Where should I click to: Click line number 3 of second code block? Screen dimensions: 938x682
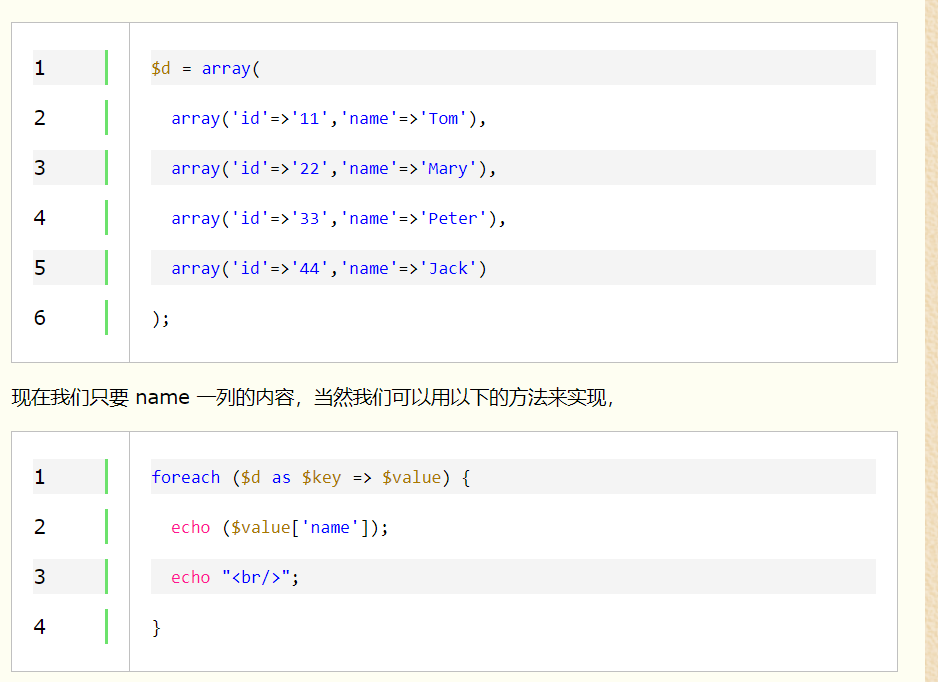(x=39, y=577)
